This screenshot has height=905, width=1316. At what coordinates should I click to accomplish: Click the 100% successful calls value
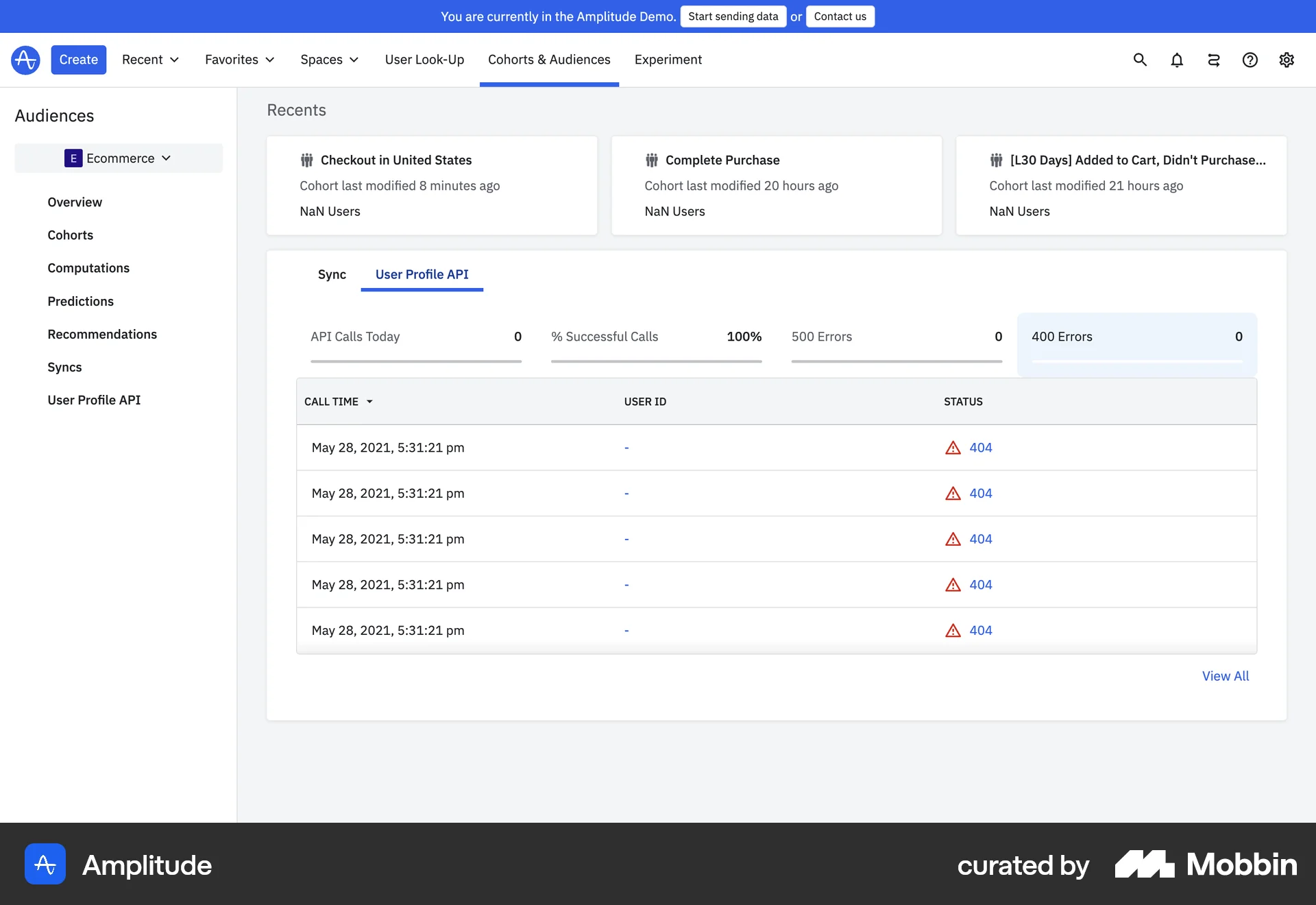744,337
